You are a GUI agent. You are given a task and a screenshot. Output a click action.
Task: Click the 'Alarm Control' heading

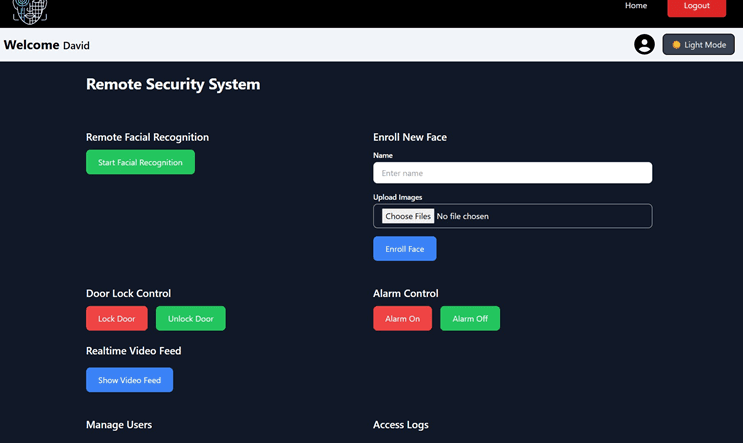coord(406,293)
